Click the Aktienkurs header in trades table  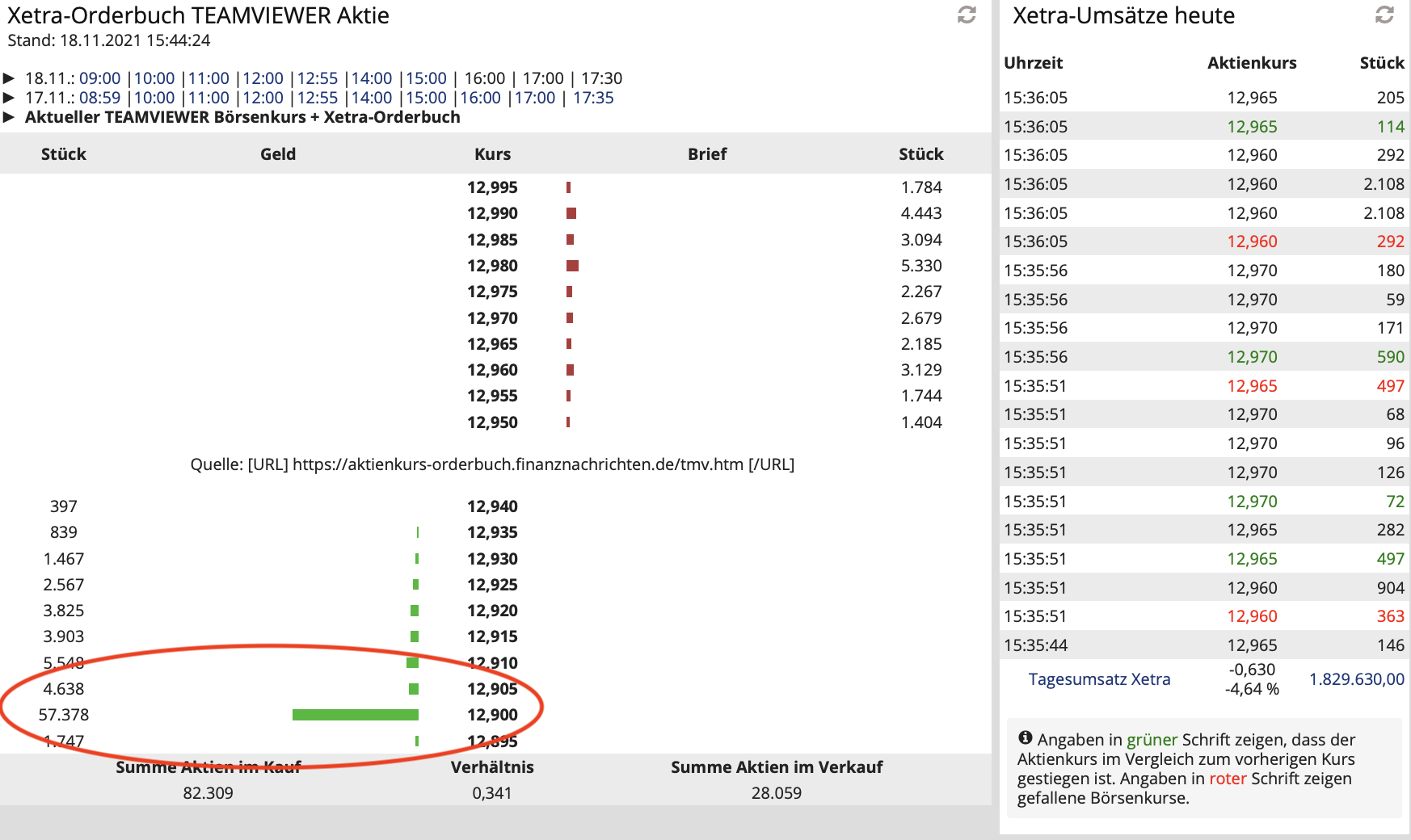(x=1252, y=63)
